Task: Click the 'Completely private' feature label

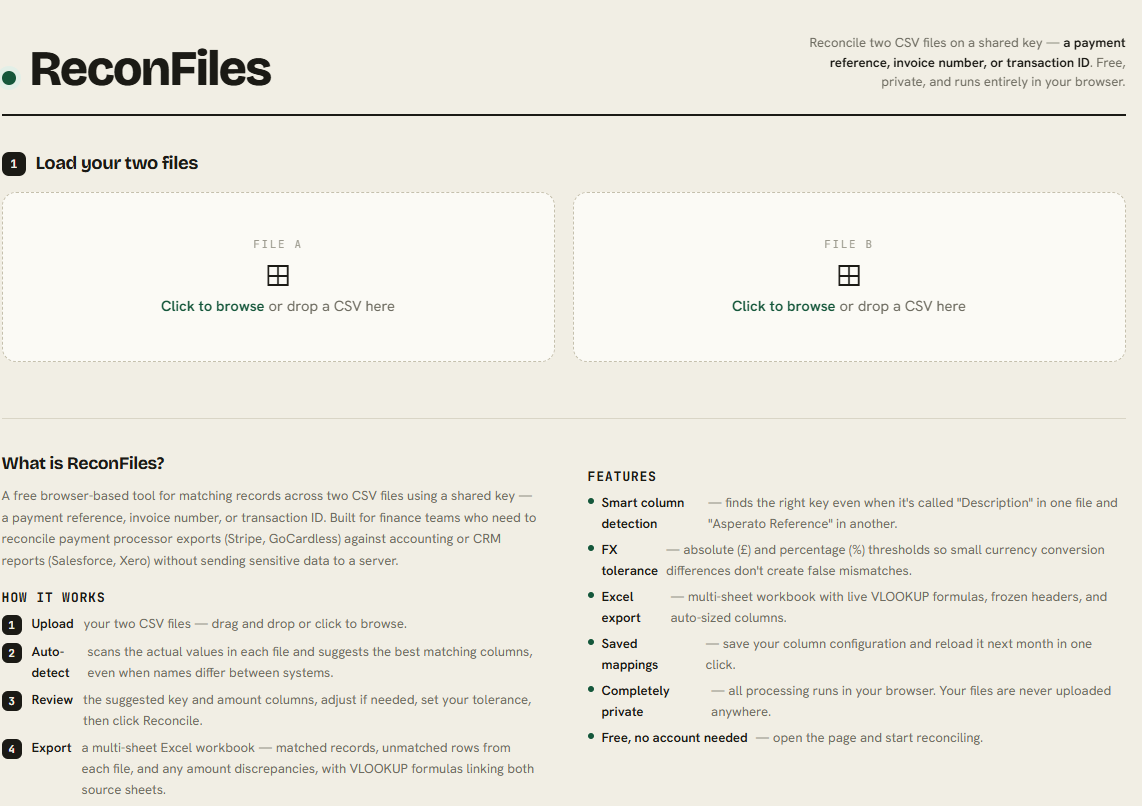Action: coord(635,701)
